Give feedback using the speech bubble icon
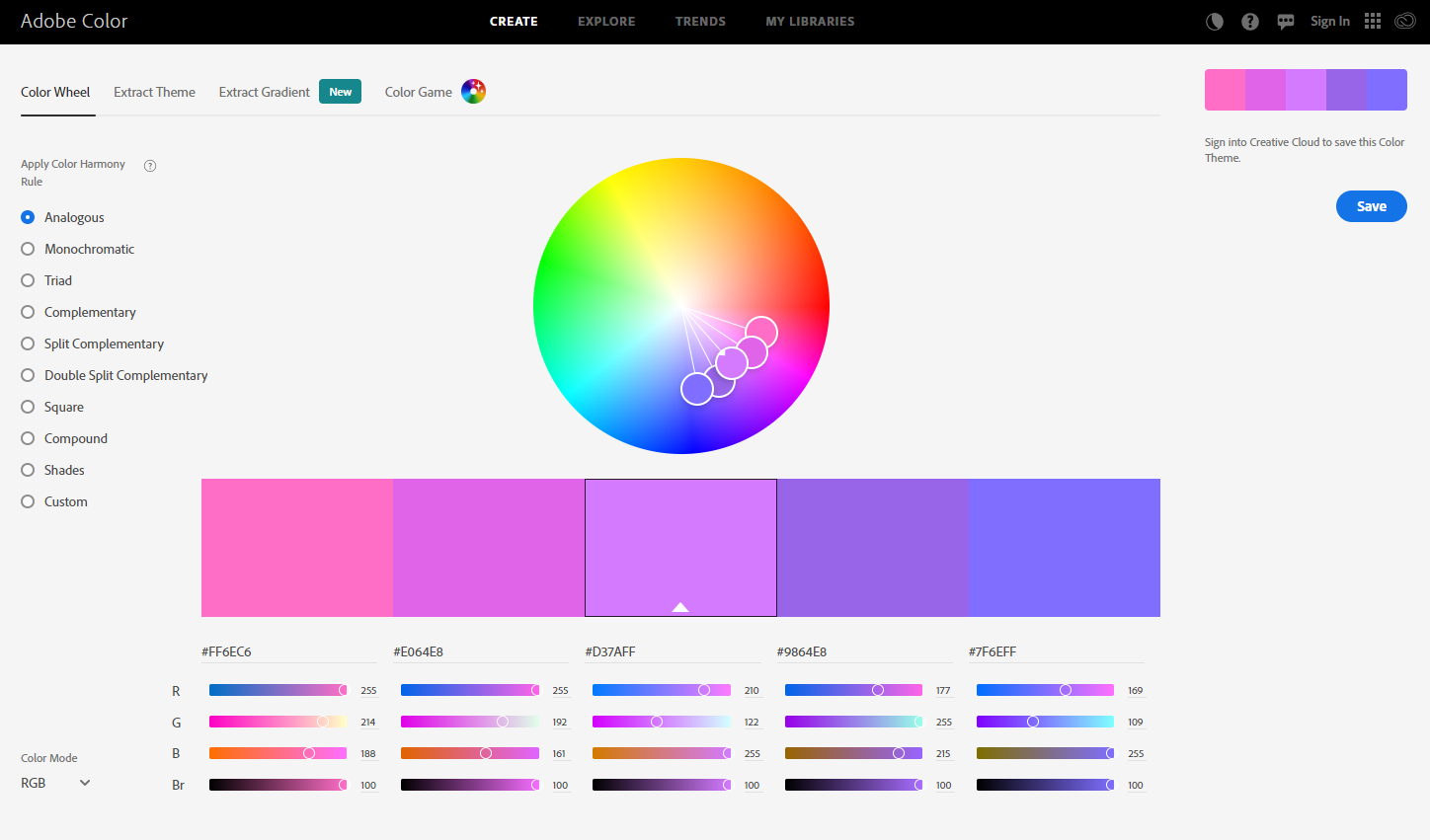 pos(1285,21)
